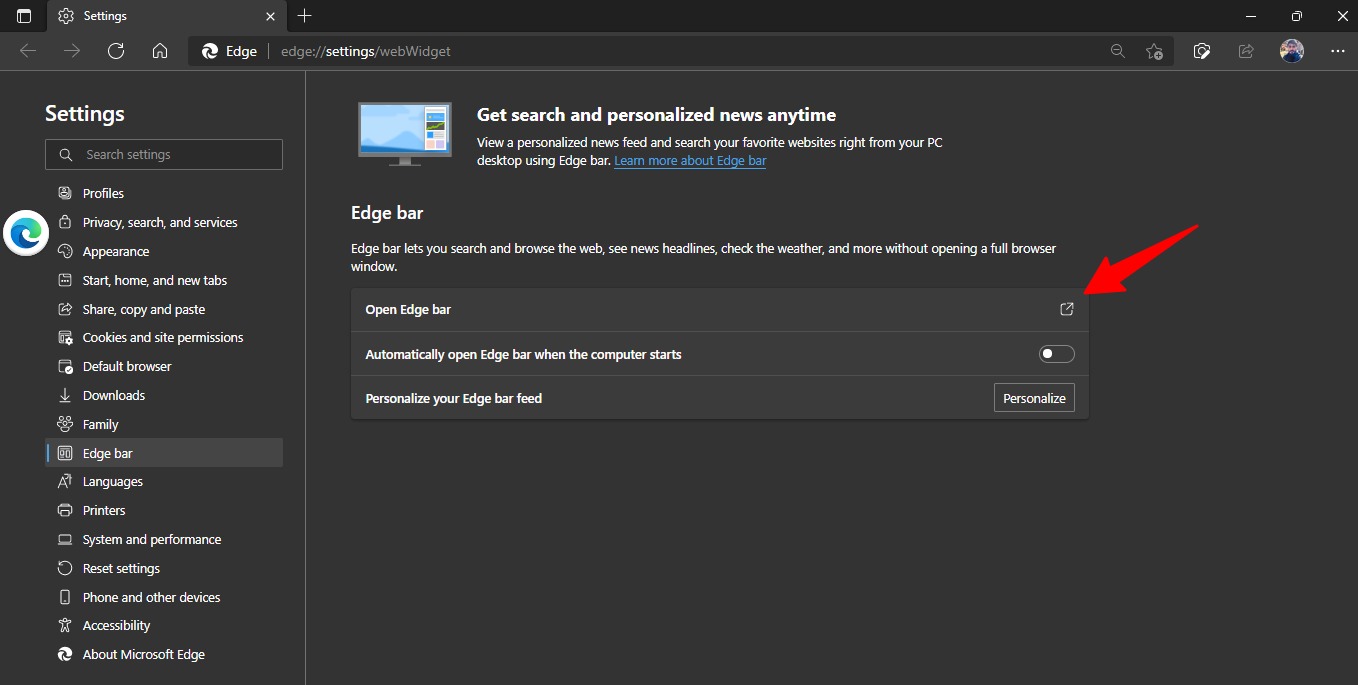The width and height of the screenshot is (1358, 685).
Task: Click the 'Get search and personalized news anytime' heading
Action: click(656, 115)
